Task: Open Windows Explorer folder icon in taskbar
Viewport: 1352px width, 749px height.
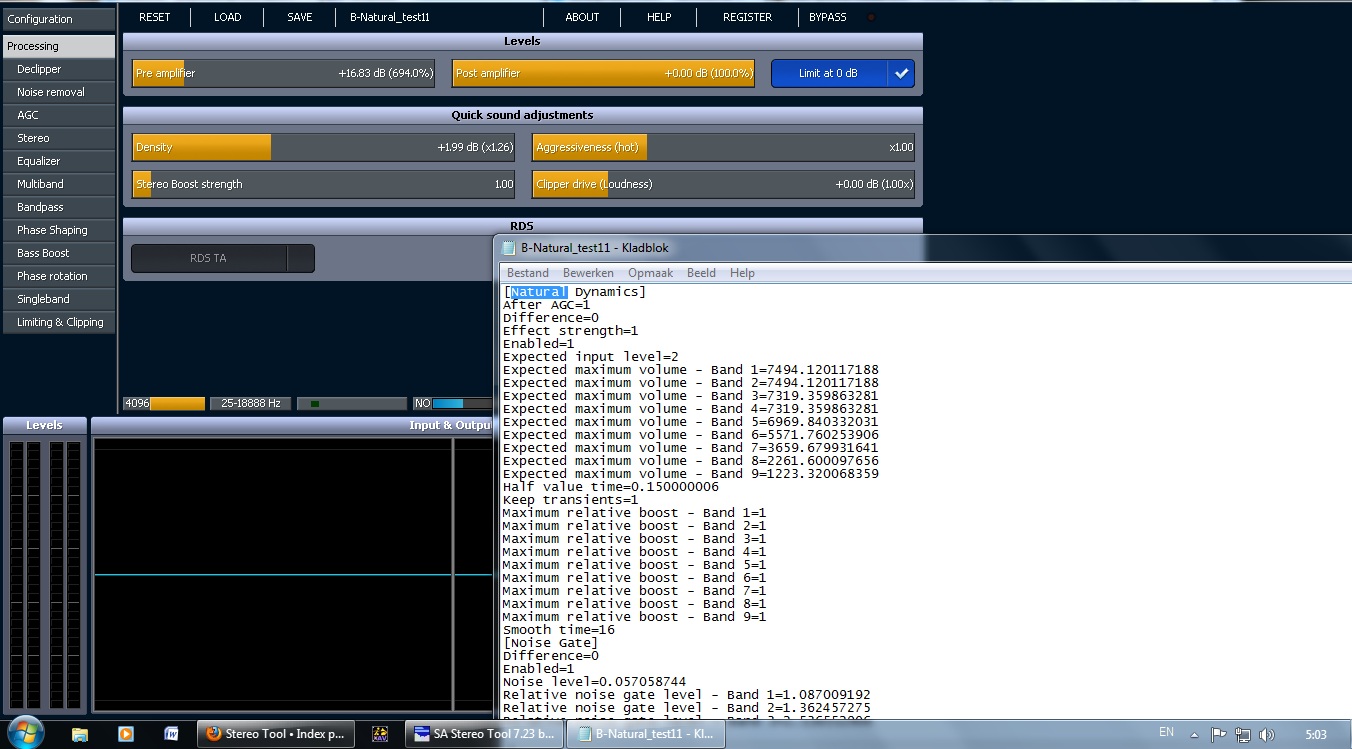Action: coord(79,734)
